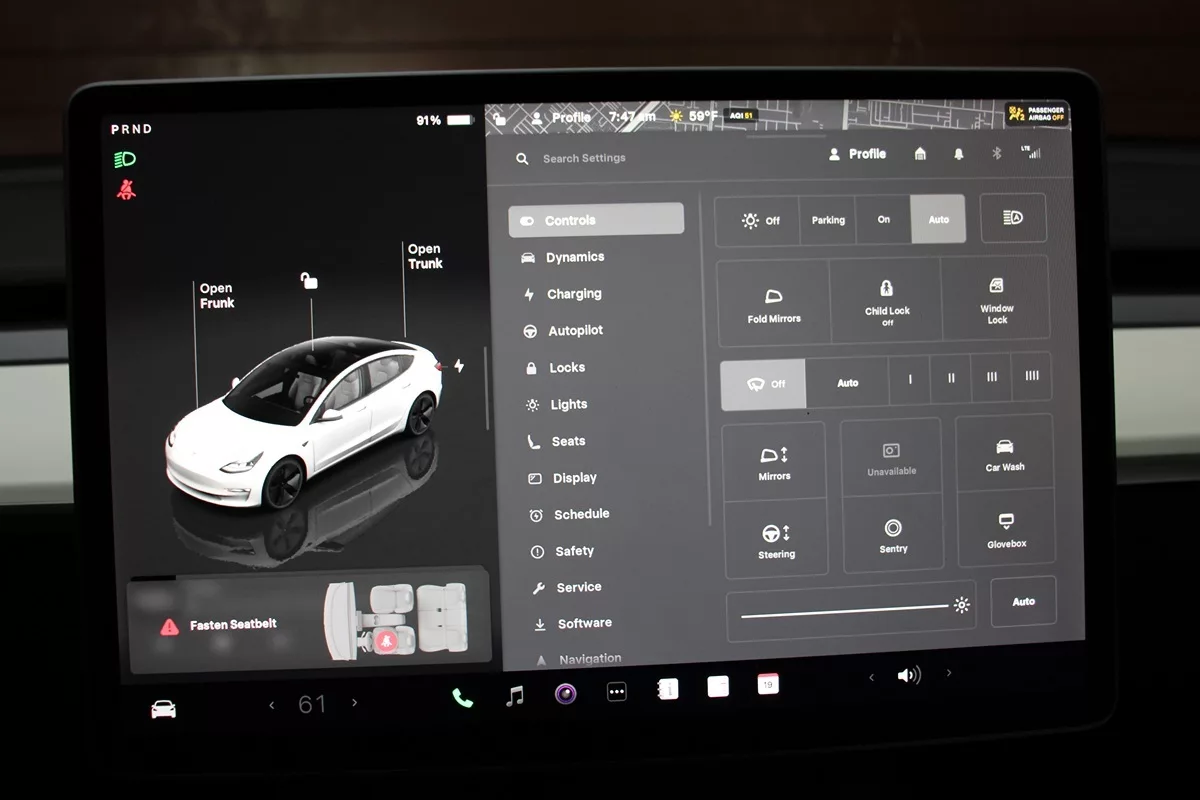The image size is (1200, 800).
Task: Decrease volume with left chevron
Action: tap(871, 678)
